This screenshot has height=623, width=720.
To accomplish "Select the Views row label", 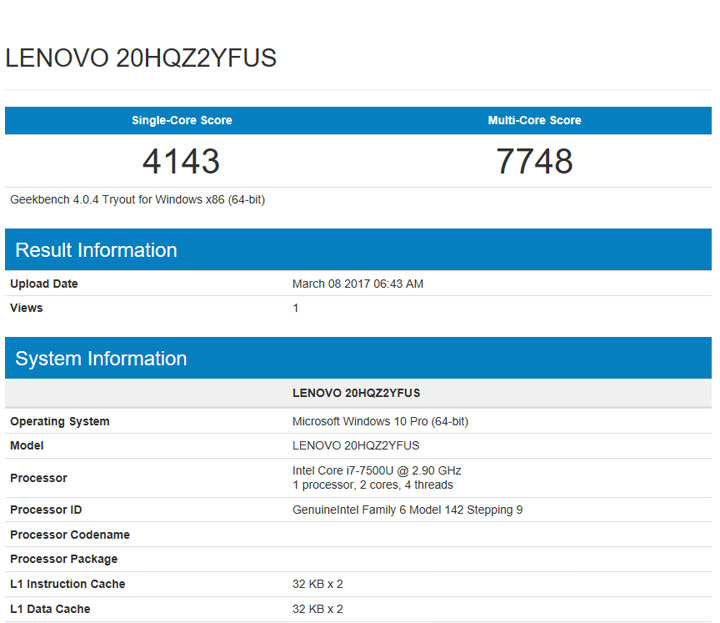I will tap(27, 308).
